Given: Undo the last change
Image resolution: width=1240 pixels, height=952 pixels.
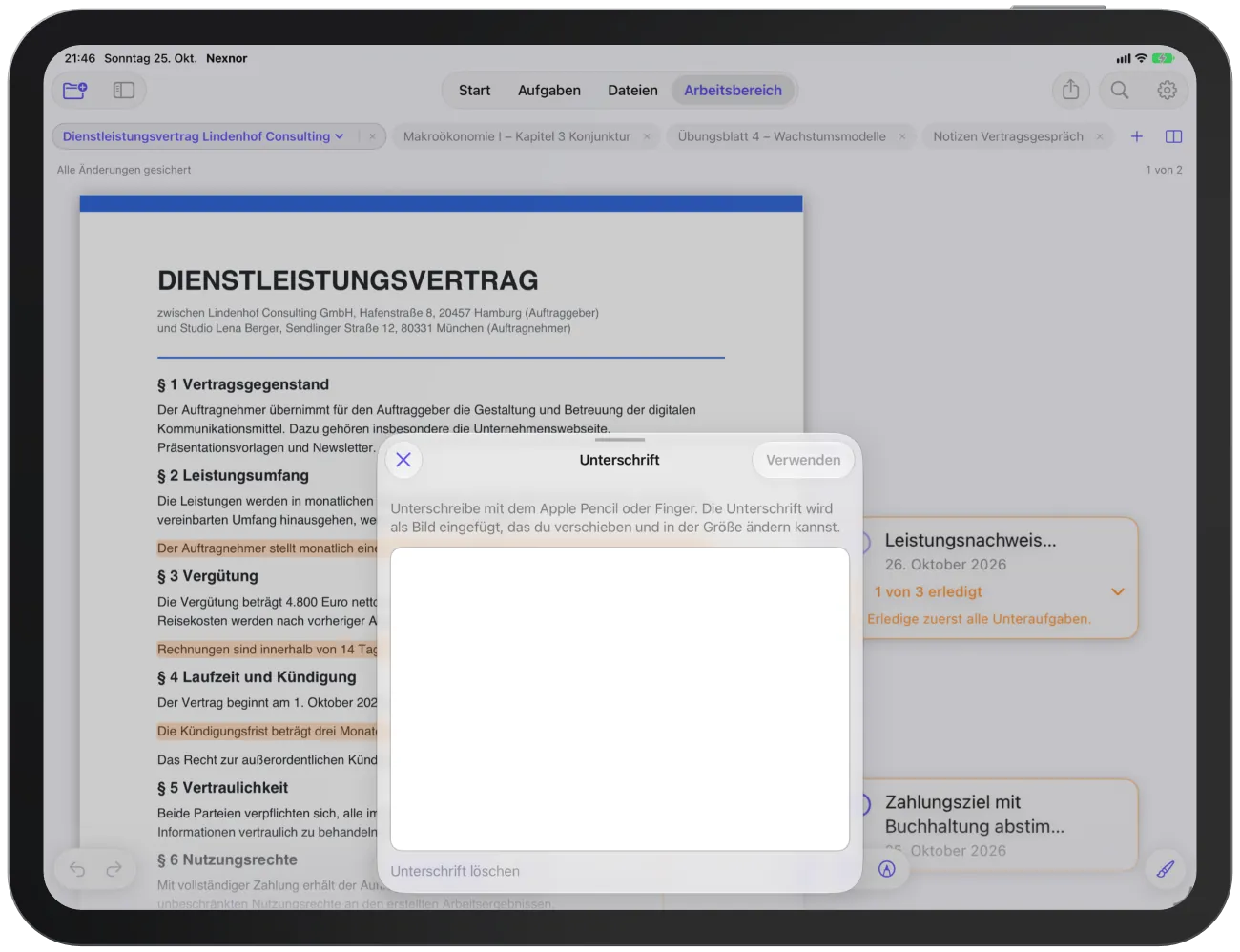Looking at the screenshot, I should (77, 869).
